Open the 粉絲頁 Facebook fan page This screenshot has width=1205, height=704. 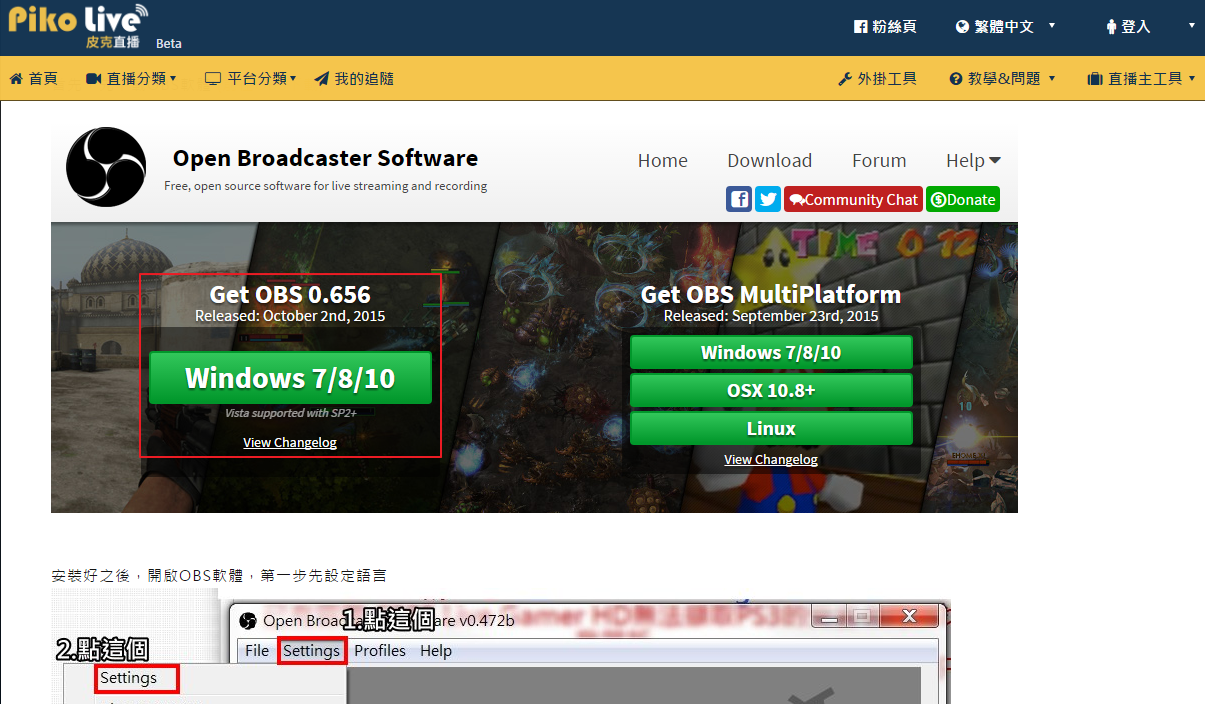[885, 27]
